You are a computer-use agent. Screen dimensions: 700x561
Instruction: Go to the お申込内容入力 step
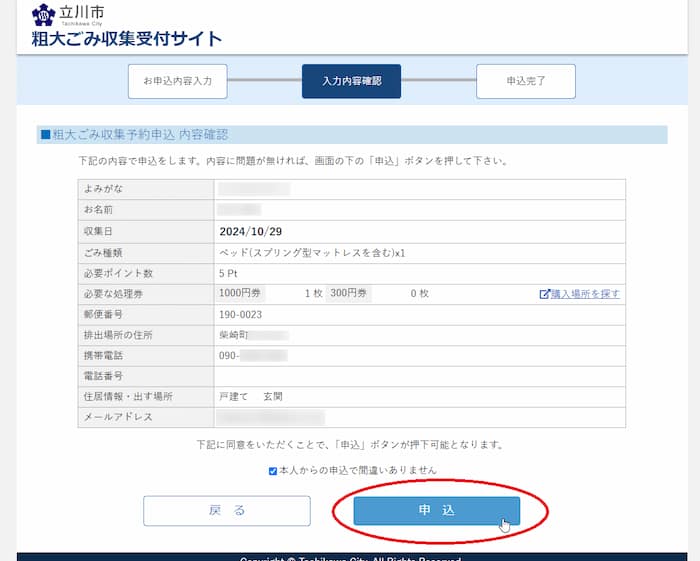pyautogui.click(x=177, y=81)
